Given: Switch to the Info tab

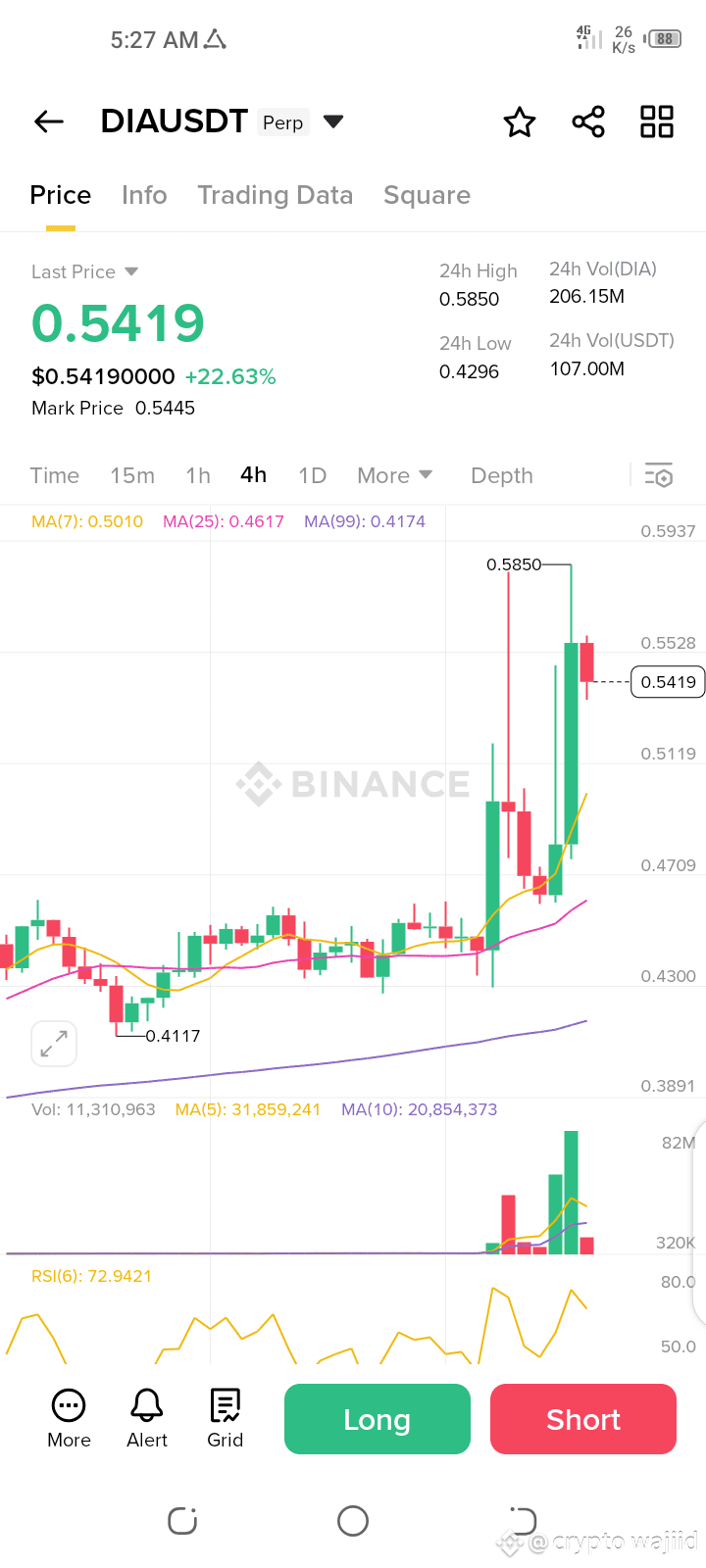Looking at the screenshot, I should tap(144, 195).
